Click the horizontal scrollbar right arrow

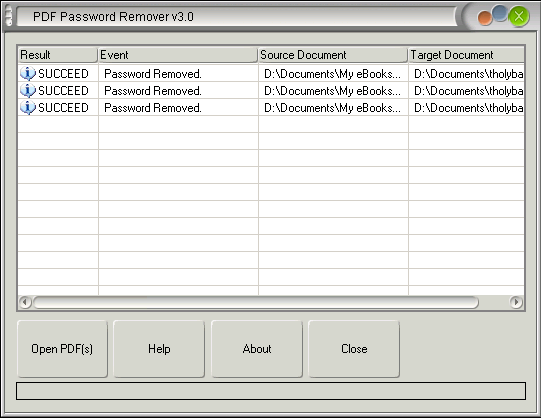[x=516, y=302]
